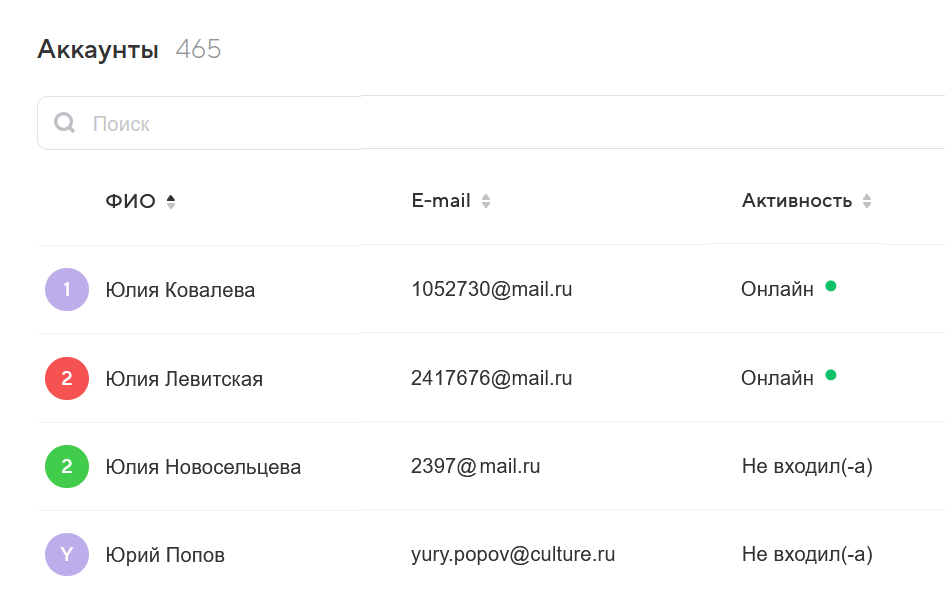Click Юлия Новосельцева's green avatar

[x=67, y=467]
